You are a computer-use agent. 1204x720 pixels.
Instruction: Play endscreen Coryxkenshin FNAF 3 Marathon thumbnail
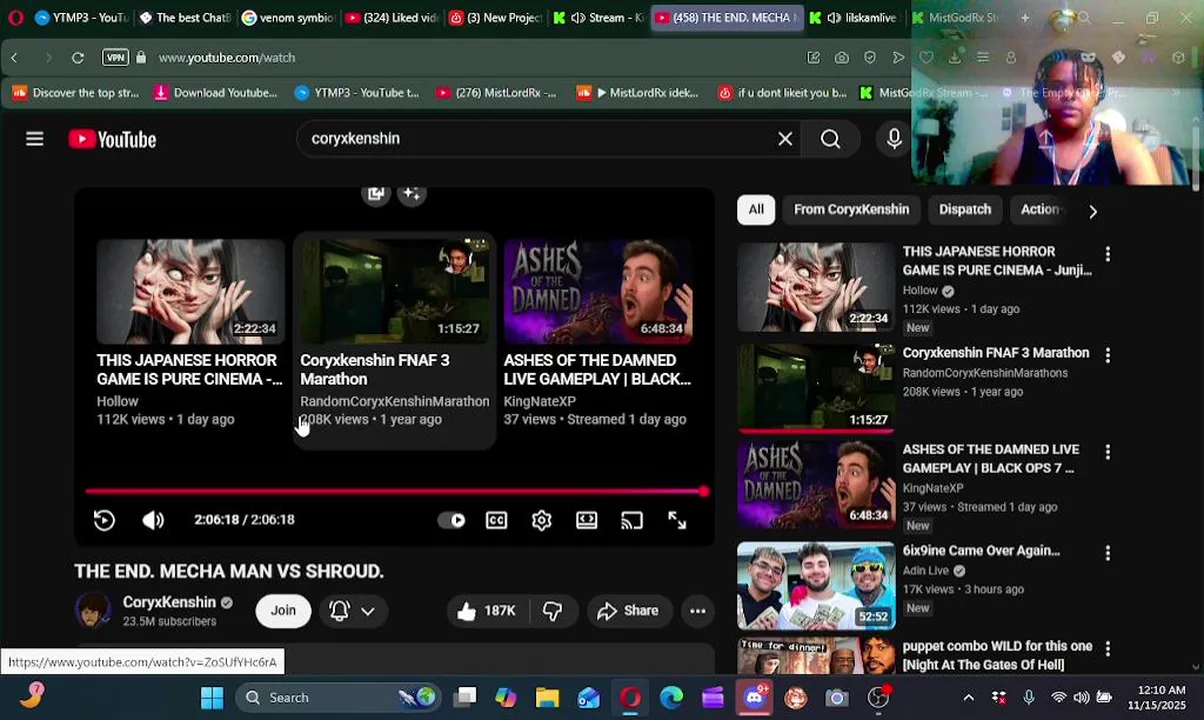394,291
